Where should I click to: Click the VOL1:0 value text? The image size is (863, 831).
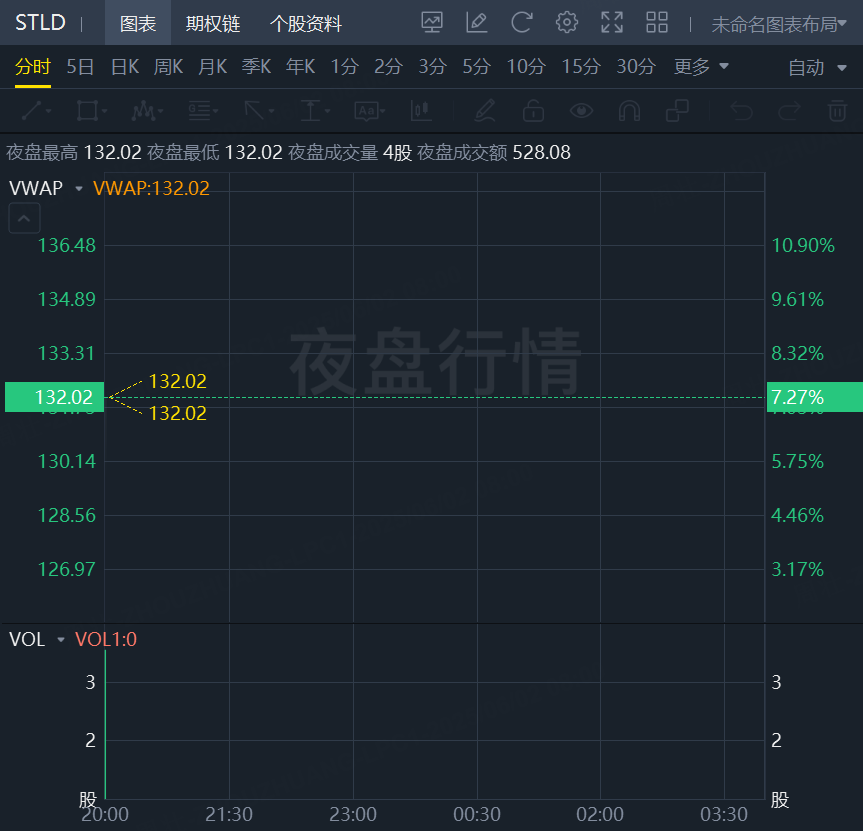(x=106, y=639)
